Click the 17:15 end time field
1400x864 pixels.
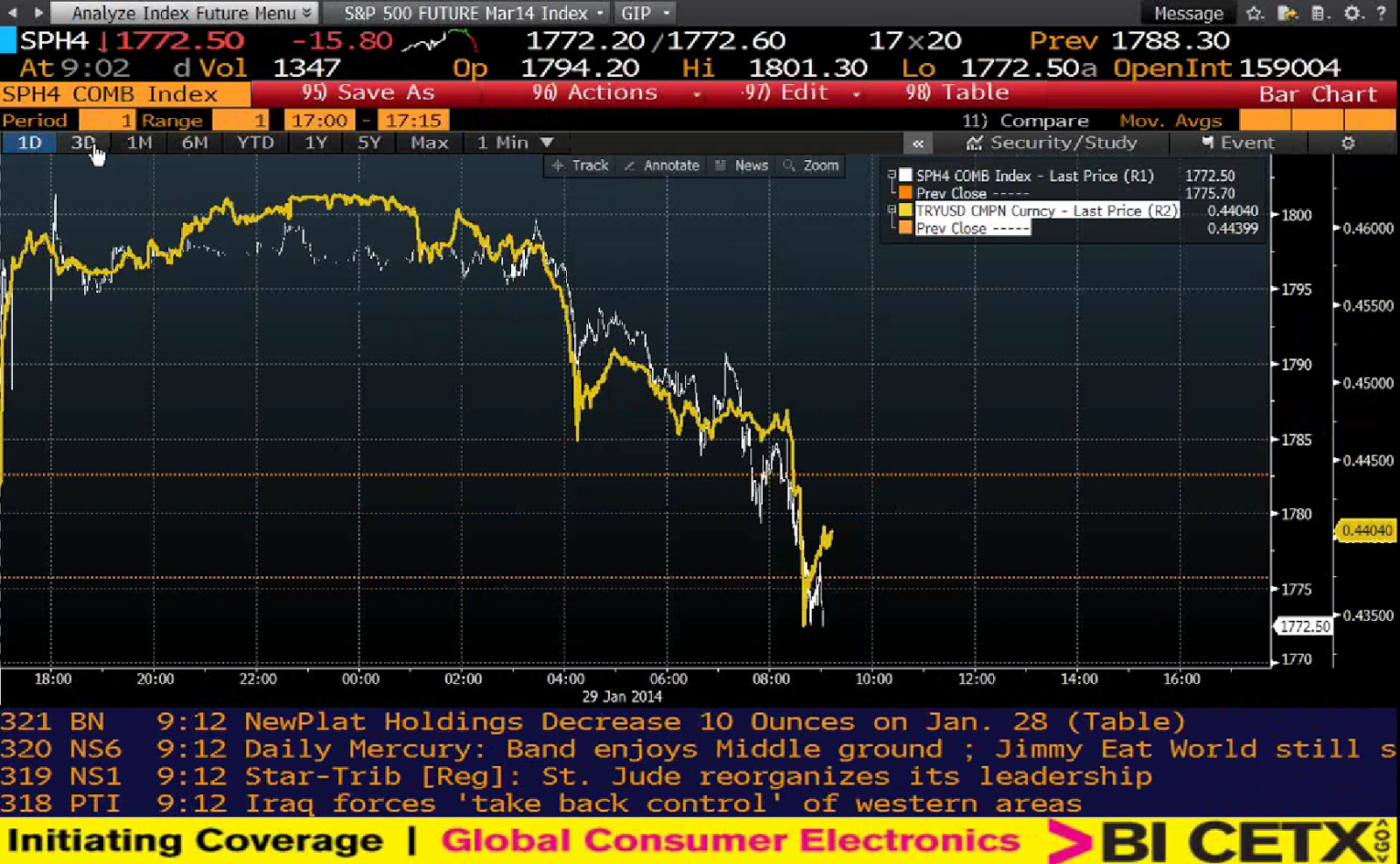(x=414, y=121)
